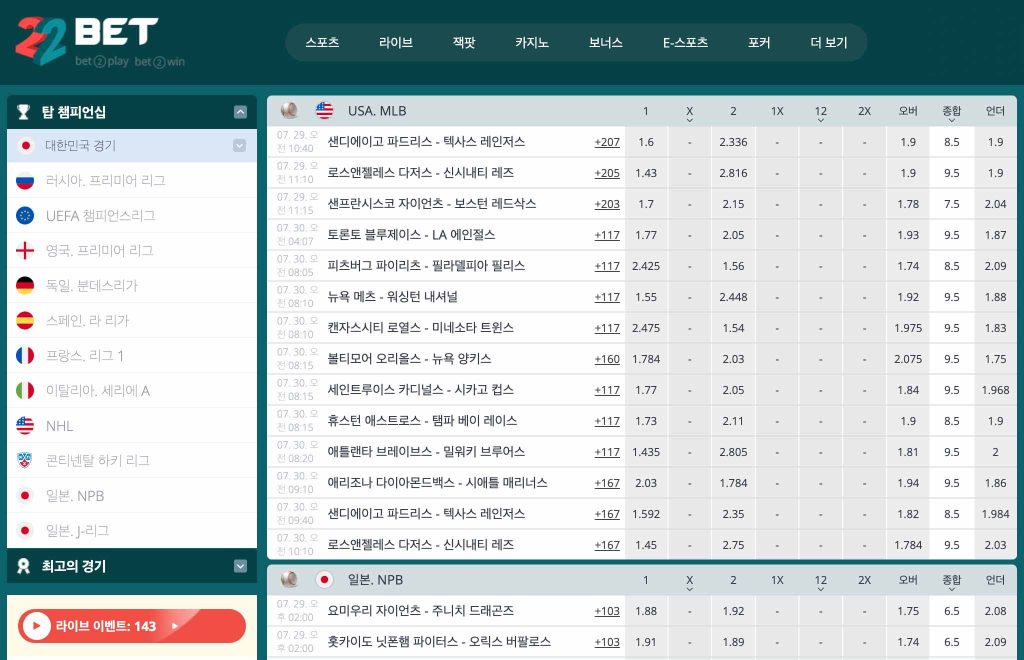Screen dimensions: 1024x660
Task: Click the Korea flag icon beside 대한민국 경기
Action: 25,146
